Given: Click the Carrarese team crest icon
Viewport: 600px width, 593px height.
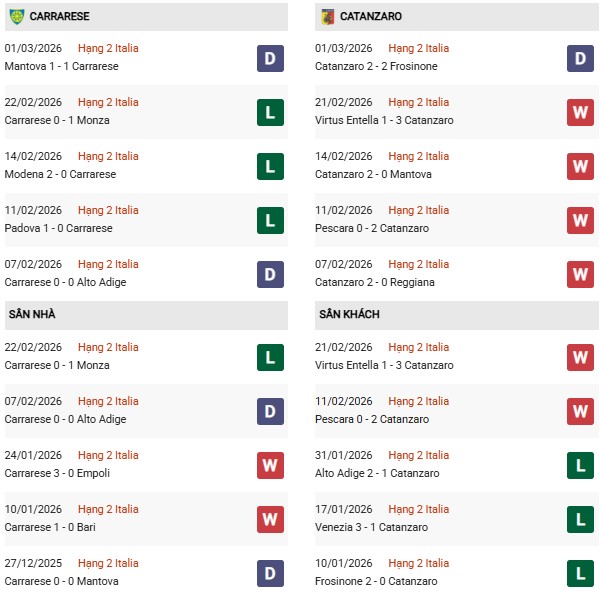Looking at the screenshot, I should click(x=16, y=16).
